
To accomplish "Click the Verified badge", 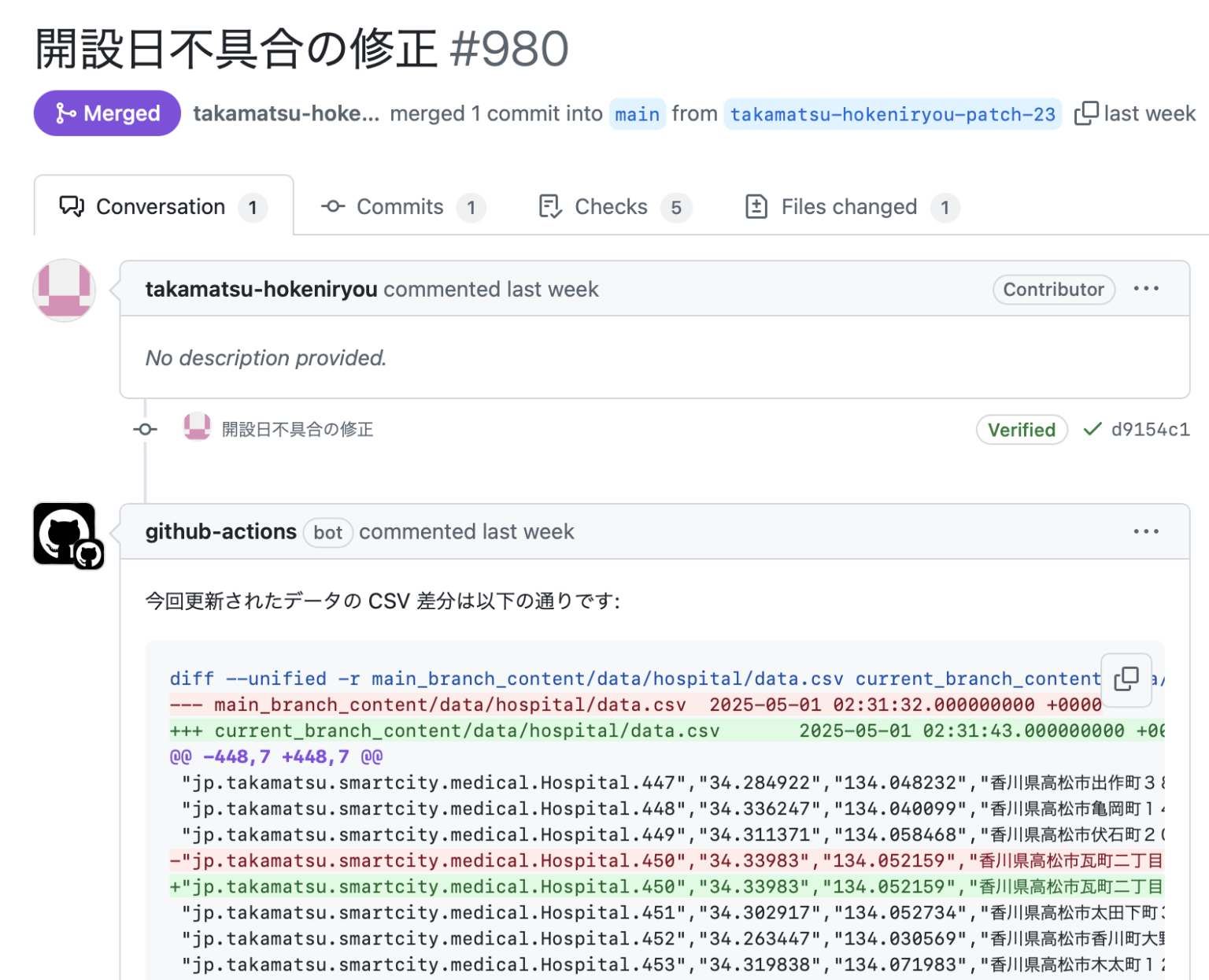I will click(x=1022, y=430).
